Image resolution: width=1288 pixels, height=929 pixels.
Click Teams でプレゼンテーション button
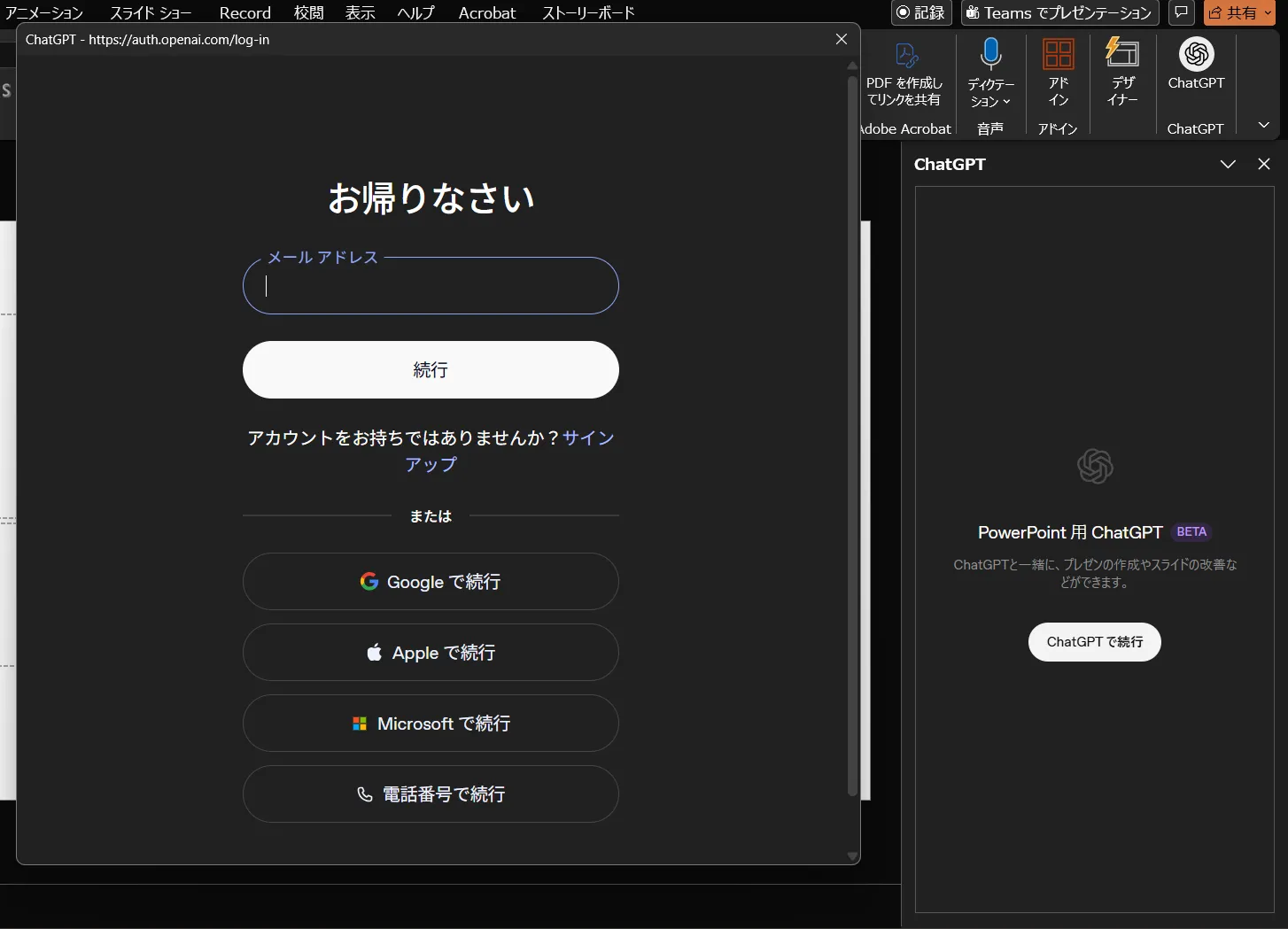click(x=1059, y=12)
